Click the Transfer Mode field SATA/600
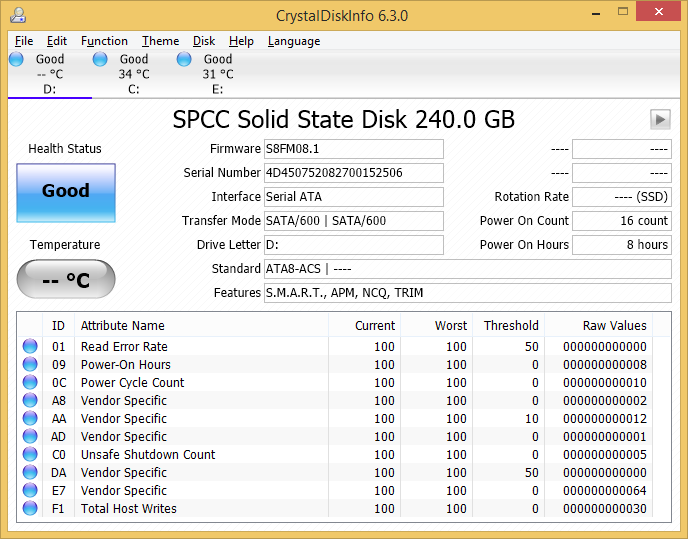This screenshot has height=539, width=688. coord(354,221)
